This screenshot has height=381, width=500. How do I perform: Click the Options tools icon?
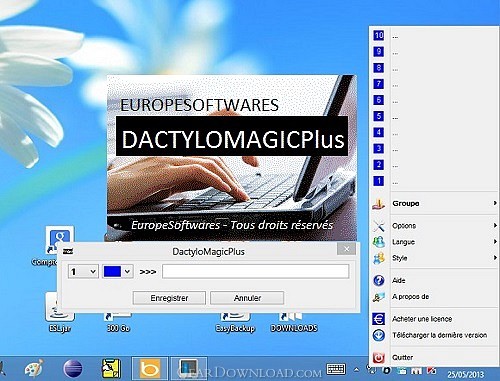click(379, 226)
